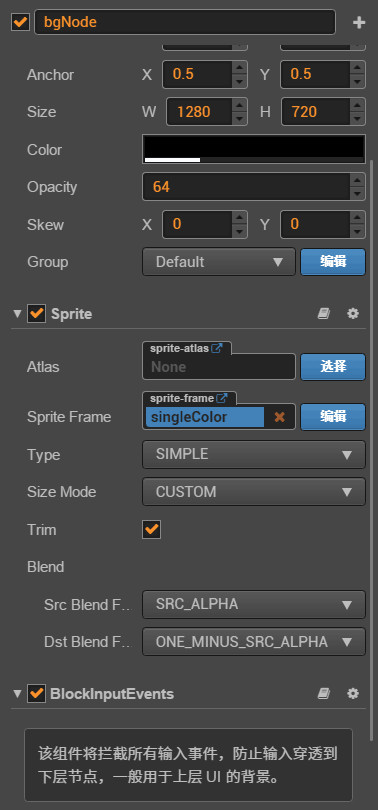Viewport: 378px width, 810px height.
Task: Disable the BlockInputEvents component checkbox
Action: coord(36,693)
